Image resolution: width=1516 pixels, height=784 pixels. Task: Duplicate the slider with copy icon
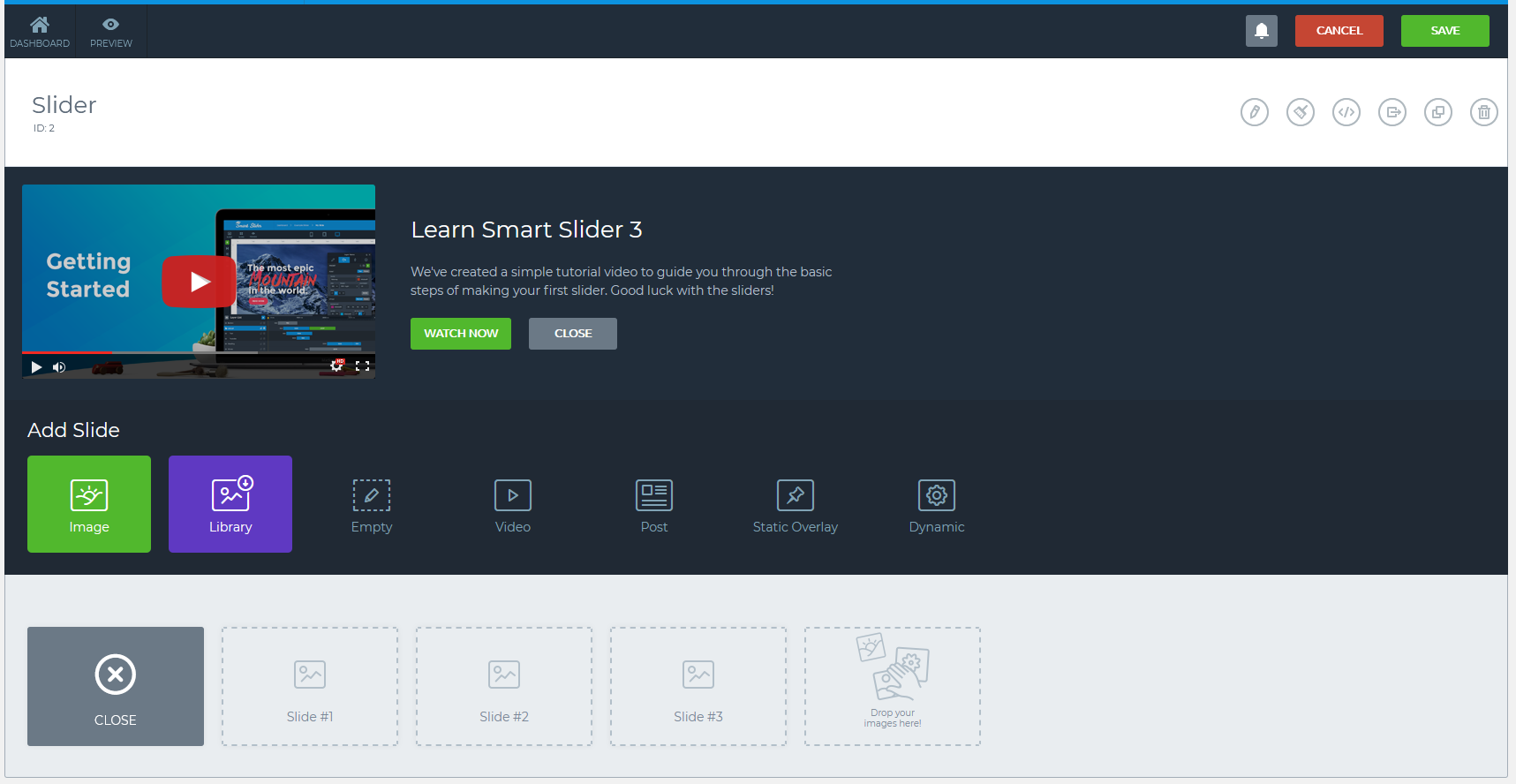tap(1438, 112)
